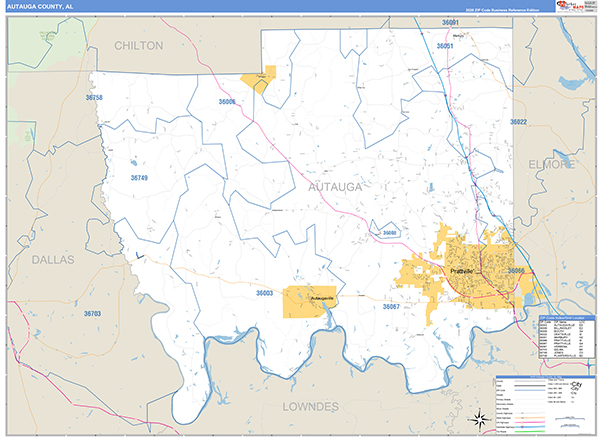Click the Autaugaville city label
600x437 pixels.
(322, 298)
